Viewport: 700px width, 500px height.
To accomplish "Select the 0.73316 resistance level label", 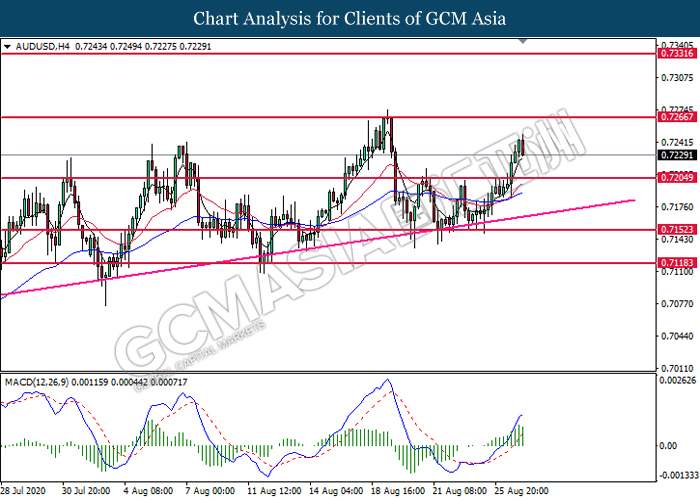I will (677, 54).
